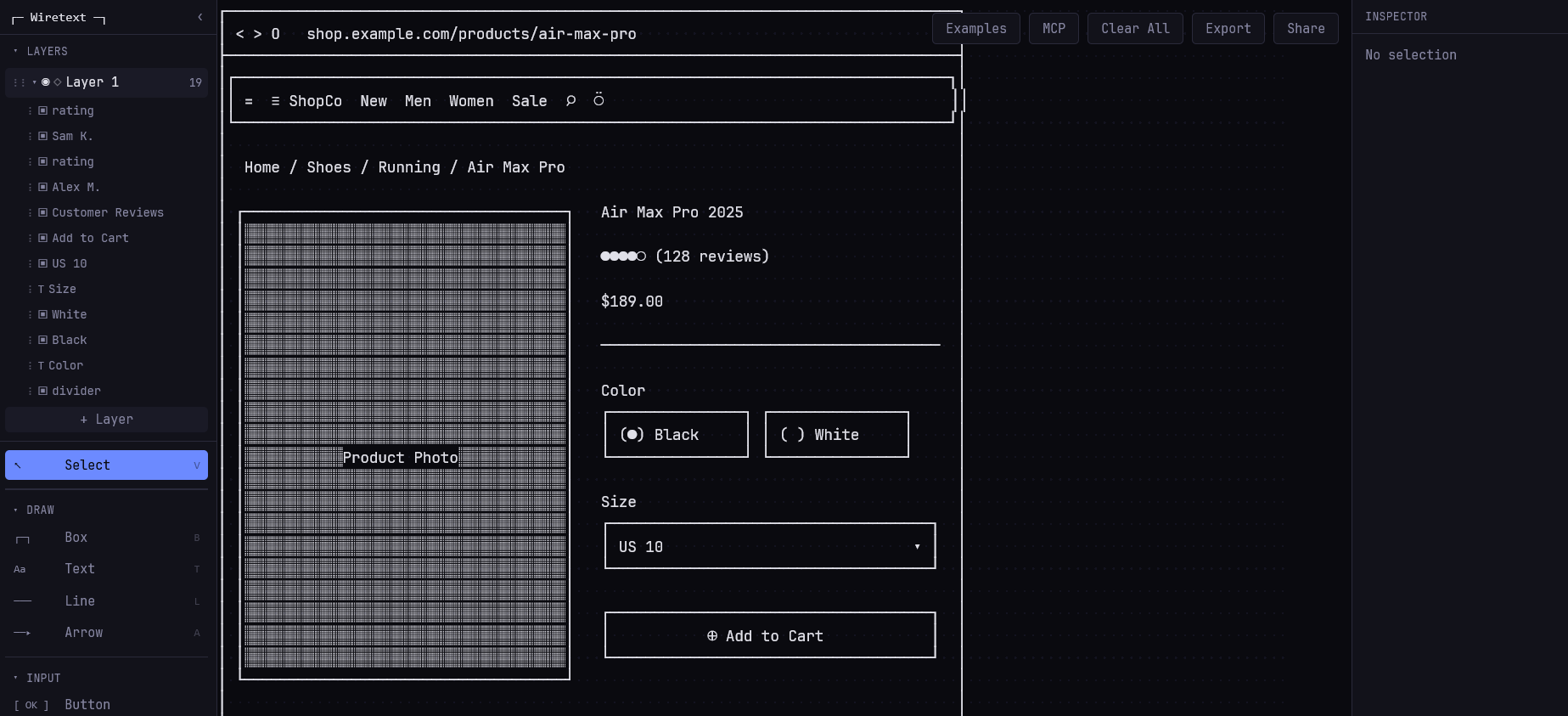Activate the Arrow drawing tool

[83, 633]
